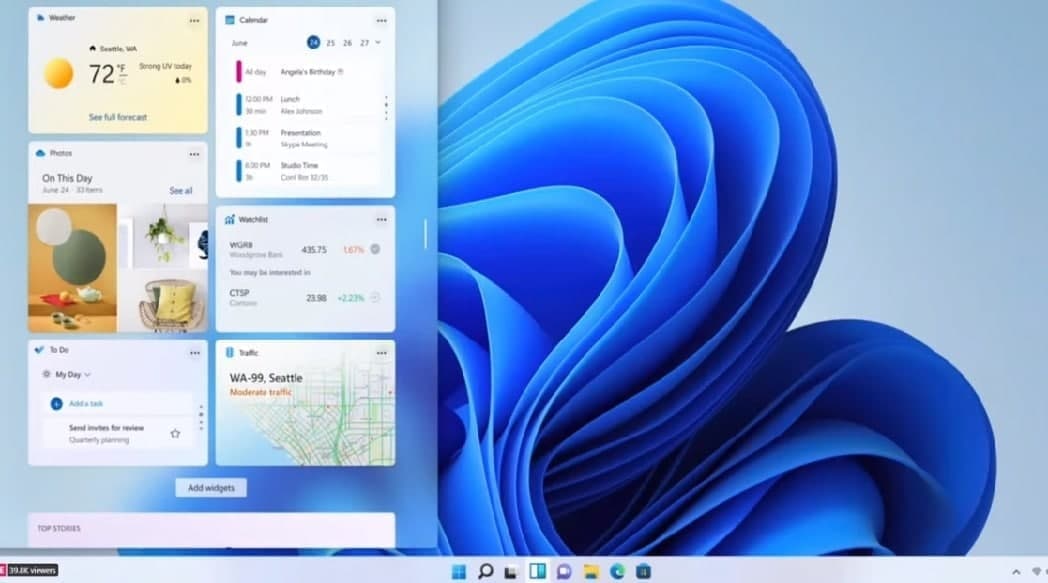Open the My Day list dropdown
Image resolution: width=1048 pixels, height=583 pixels.
point(73,374)
